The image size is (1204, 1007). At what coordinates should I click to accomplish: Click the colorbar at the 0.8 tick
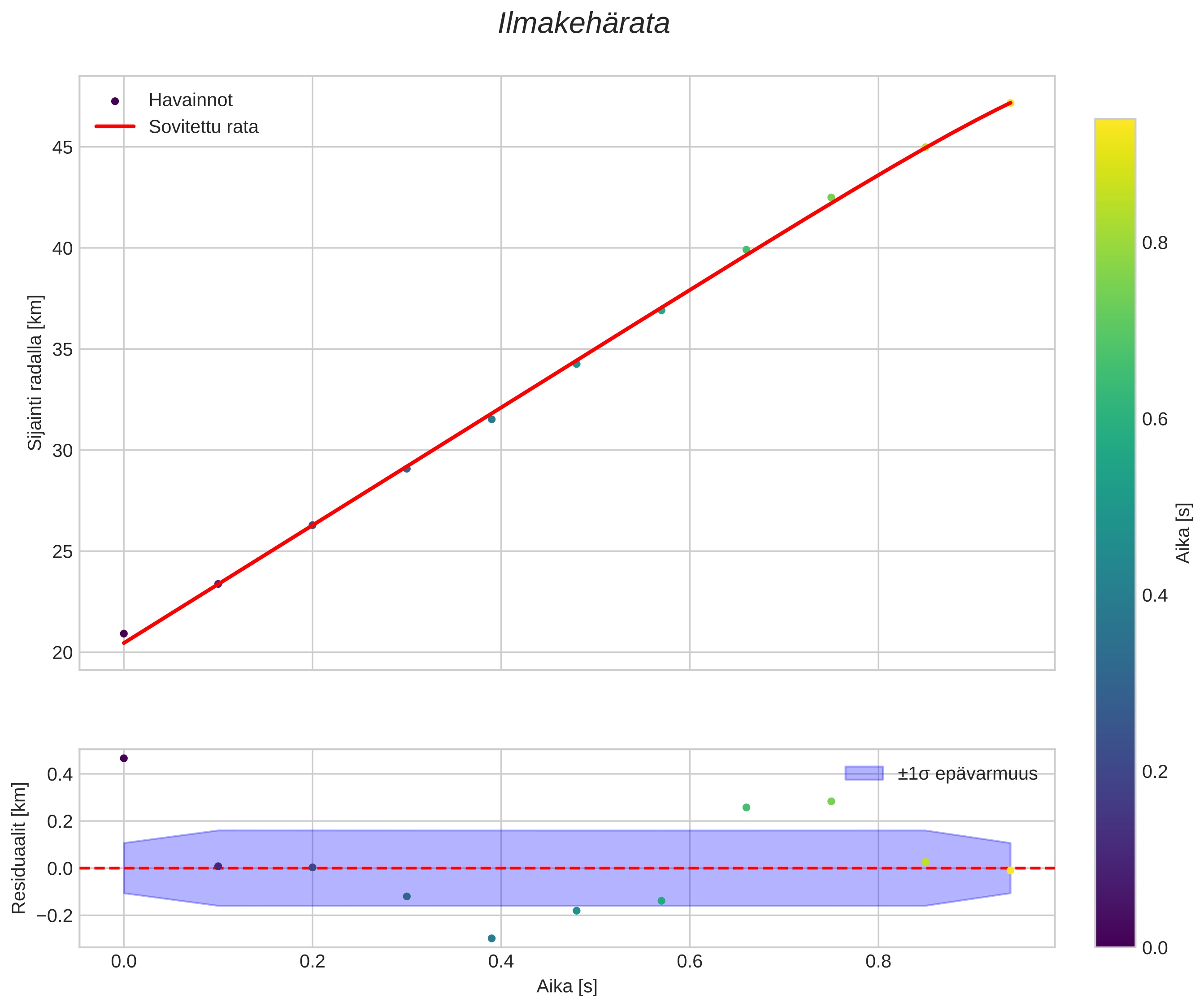(x=1115, y=243)
